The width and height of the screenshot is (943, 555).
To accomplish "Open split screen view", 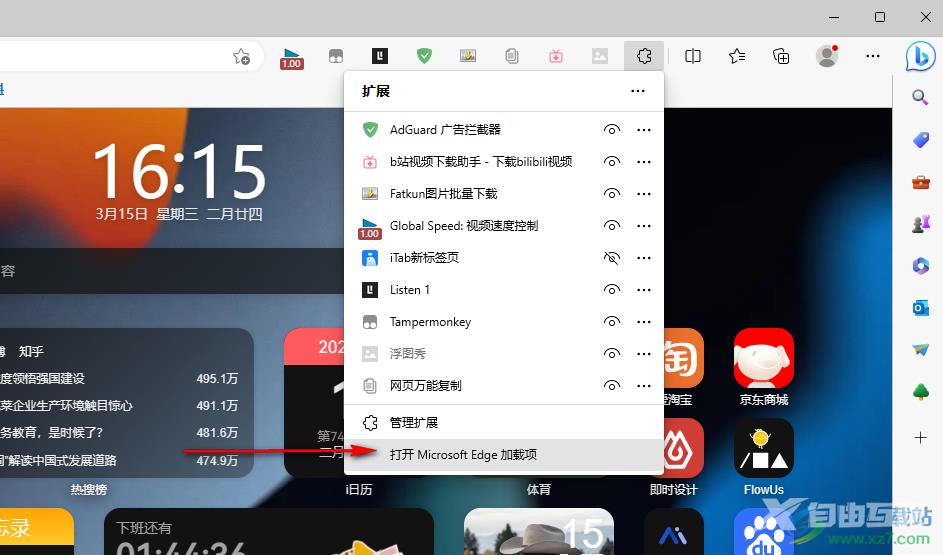I will coord(693,56).
